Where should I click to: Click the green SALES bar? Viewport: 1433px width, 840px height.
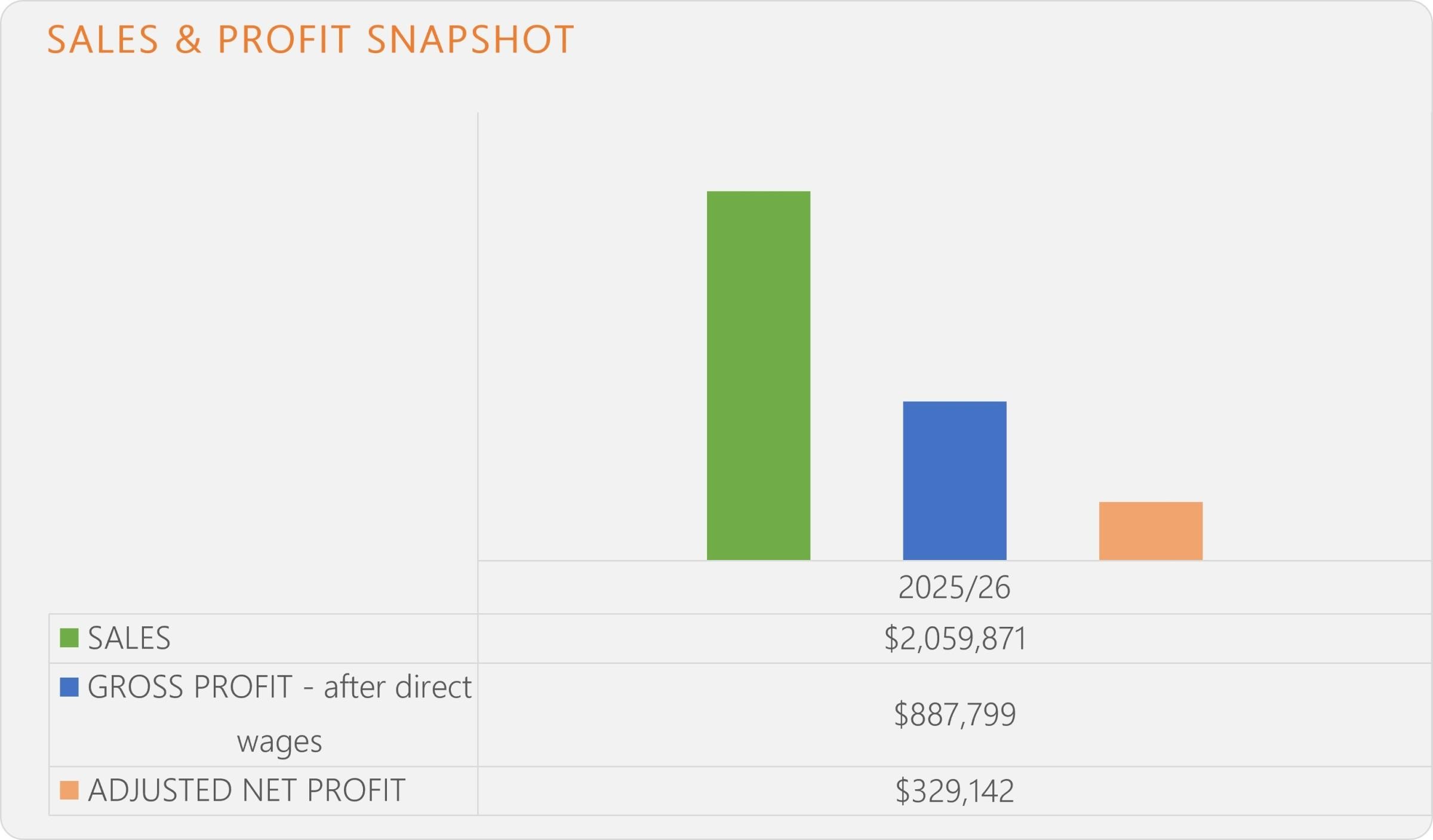pyautogui.click(x=758, y=376)
